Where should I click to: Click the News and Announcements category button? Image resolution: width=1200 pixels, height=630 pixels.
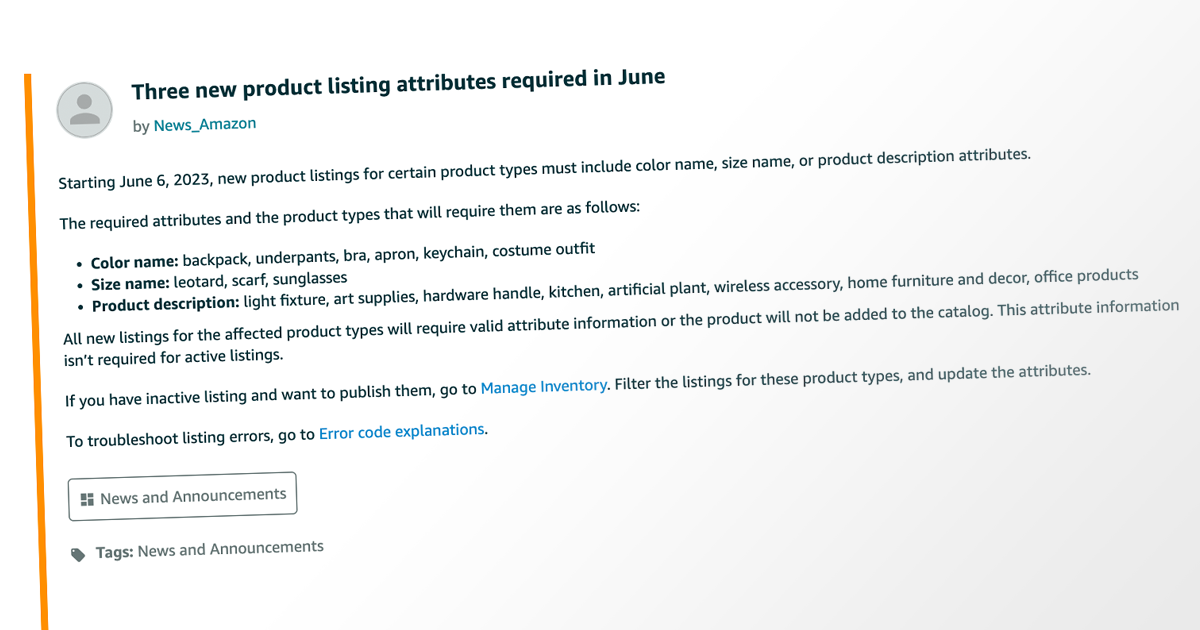coord(182,493)
